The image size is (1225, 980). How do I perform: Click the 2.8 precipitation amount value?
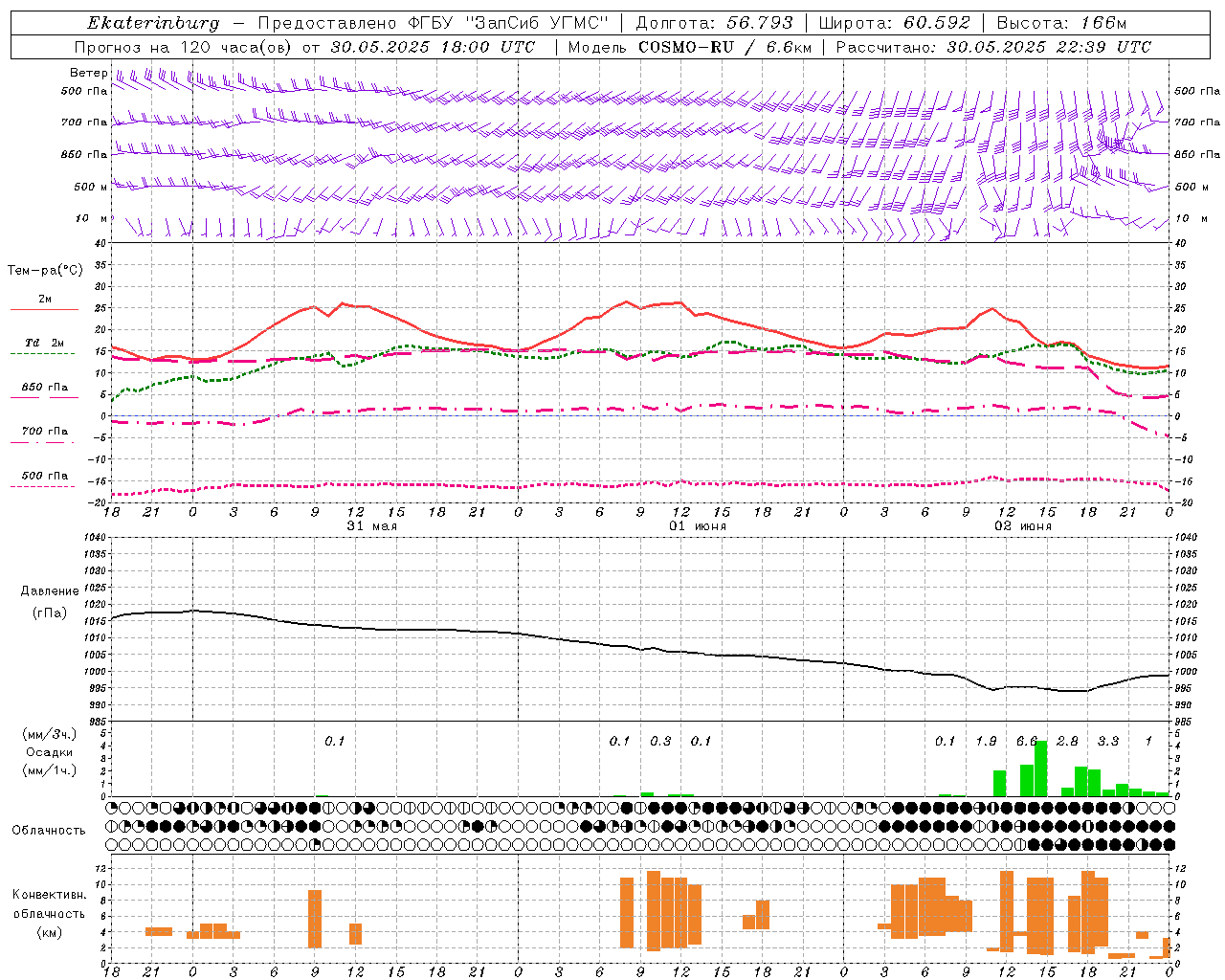[x=1067, y=742]
